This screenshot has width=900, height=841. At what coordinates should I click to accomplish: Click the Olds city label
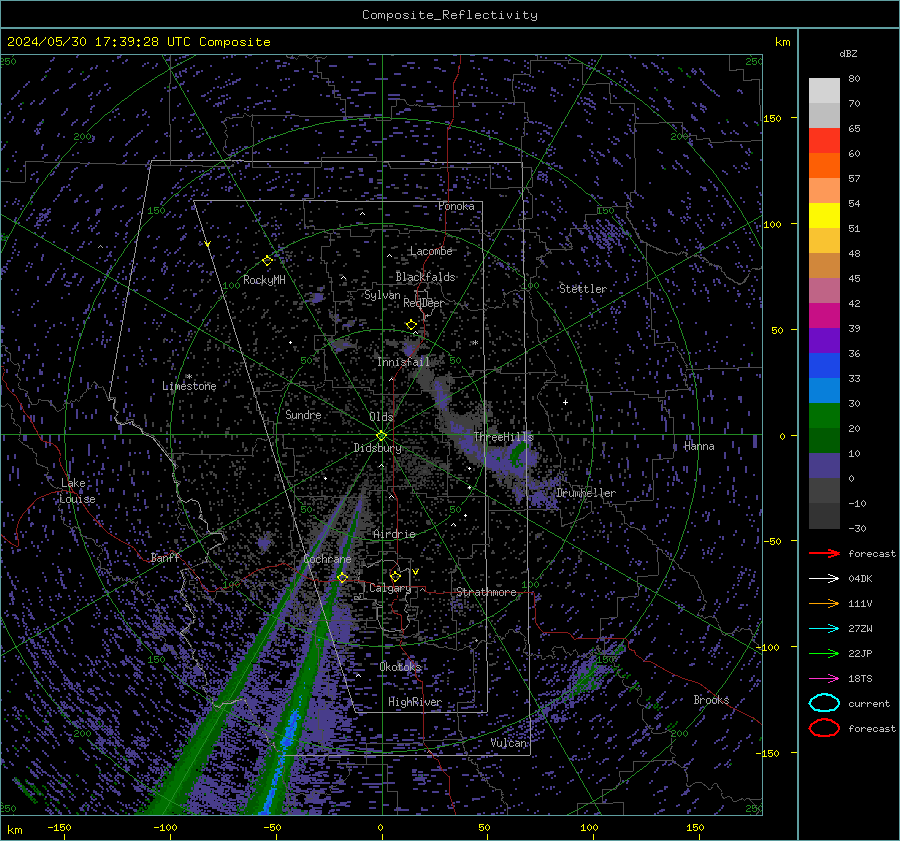point(381,417)
